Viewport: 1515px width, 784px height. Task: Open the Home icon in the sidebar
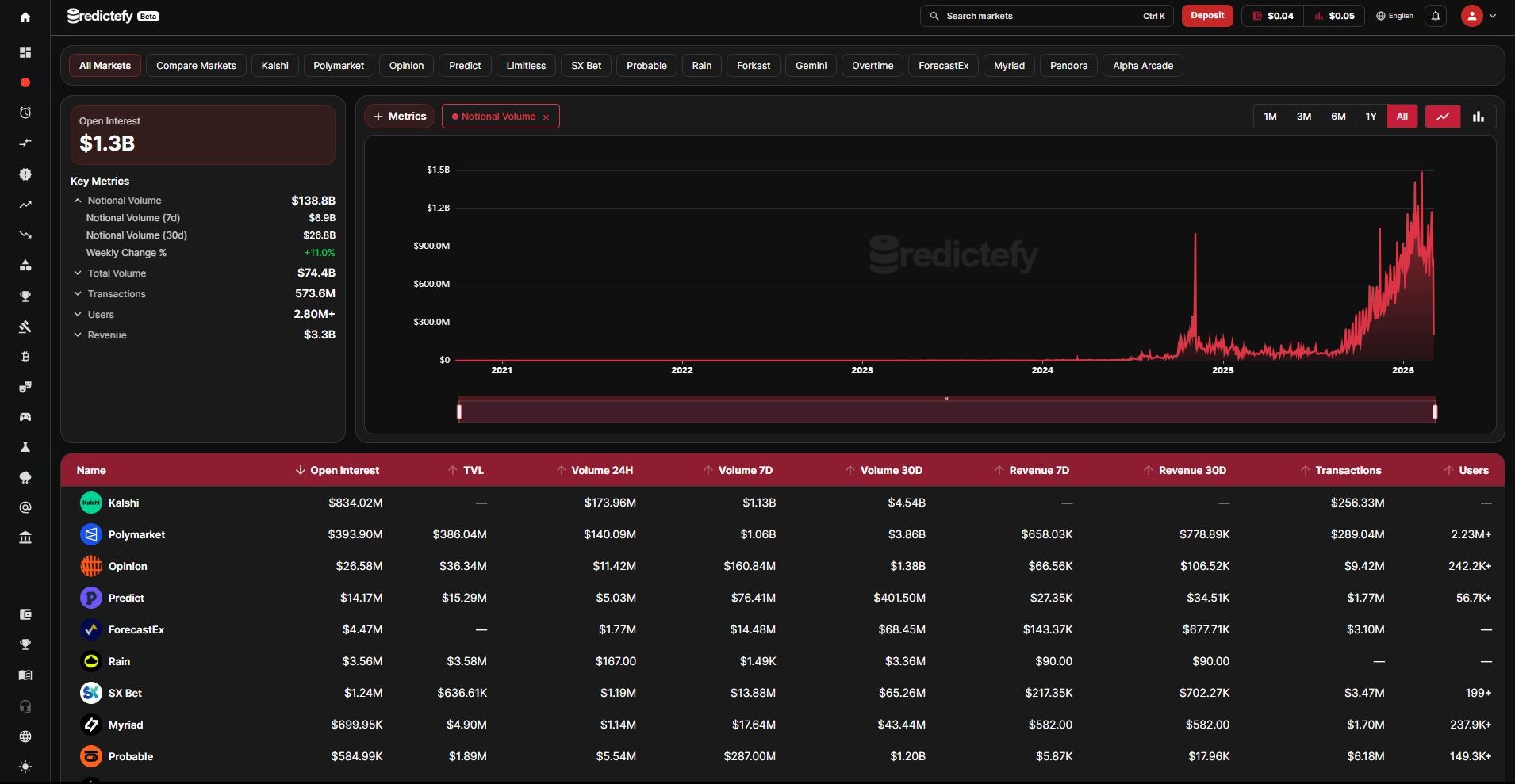(x=25, y=17)
